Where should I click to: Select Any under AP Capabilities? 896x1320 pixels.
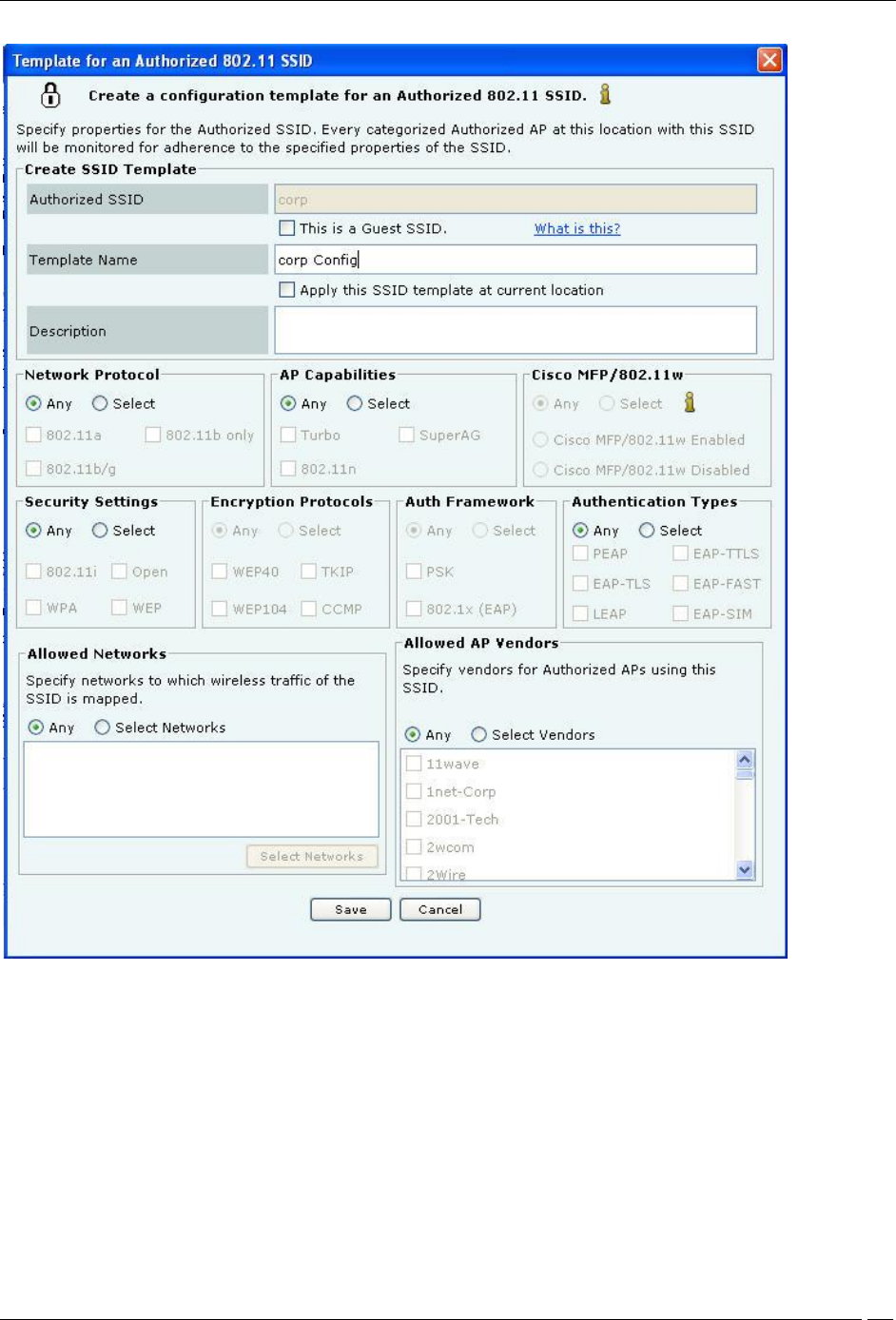(288, 403)
